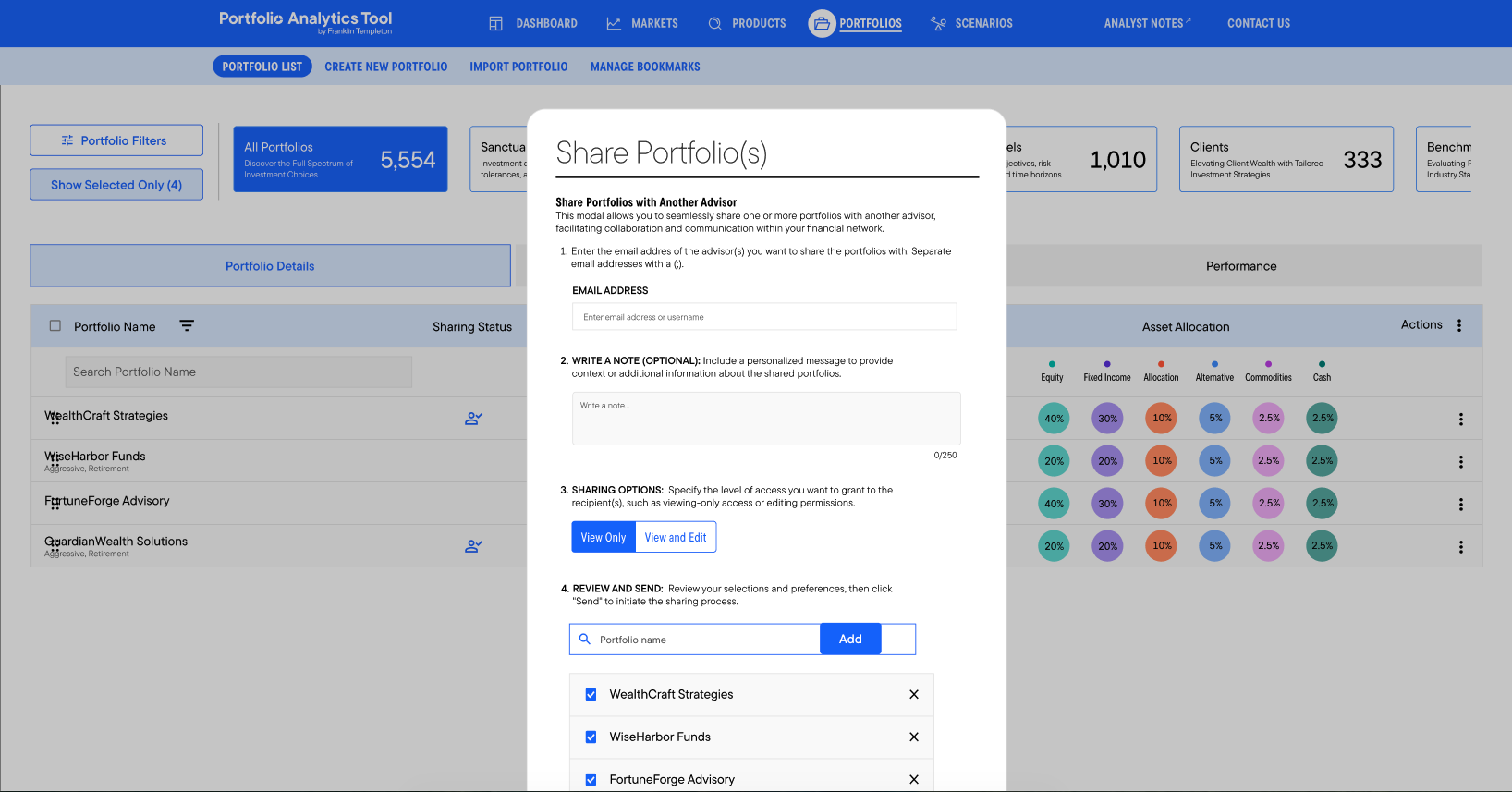Open Import Portfolio

coord(518,67)
